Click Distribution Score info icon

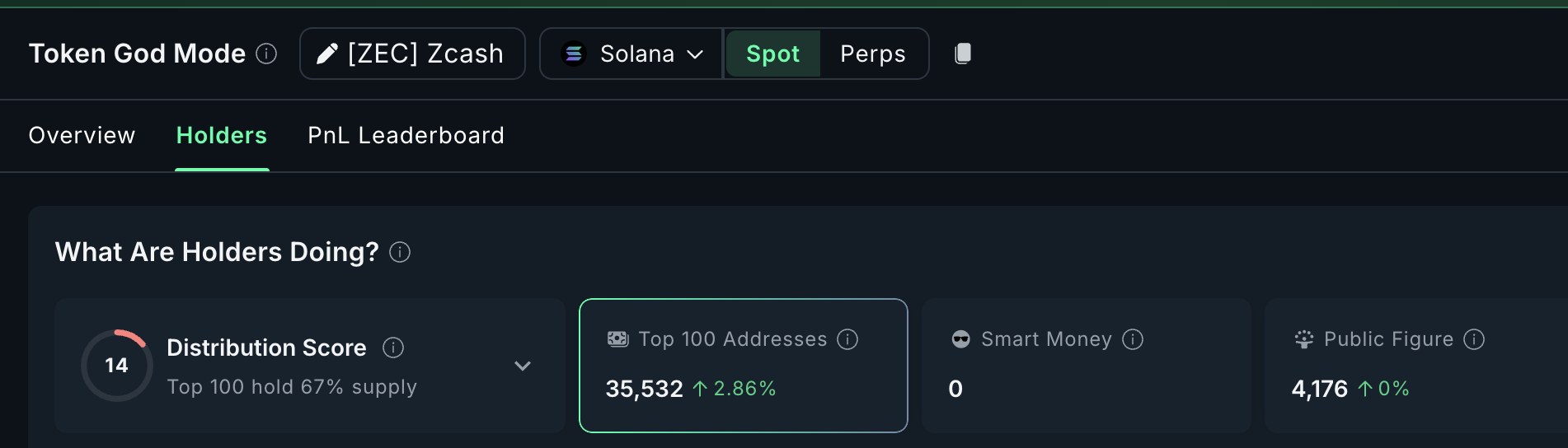coord(393,348)
